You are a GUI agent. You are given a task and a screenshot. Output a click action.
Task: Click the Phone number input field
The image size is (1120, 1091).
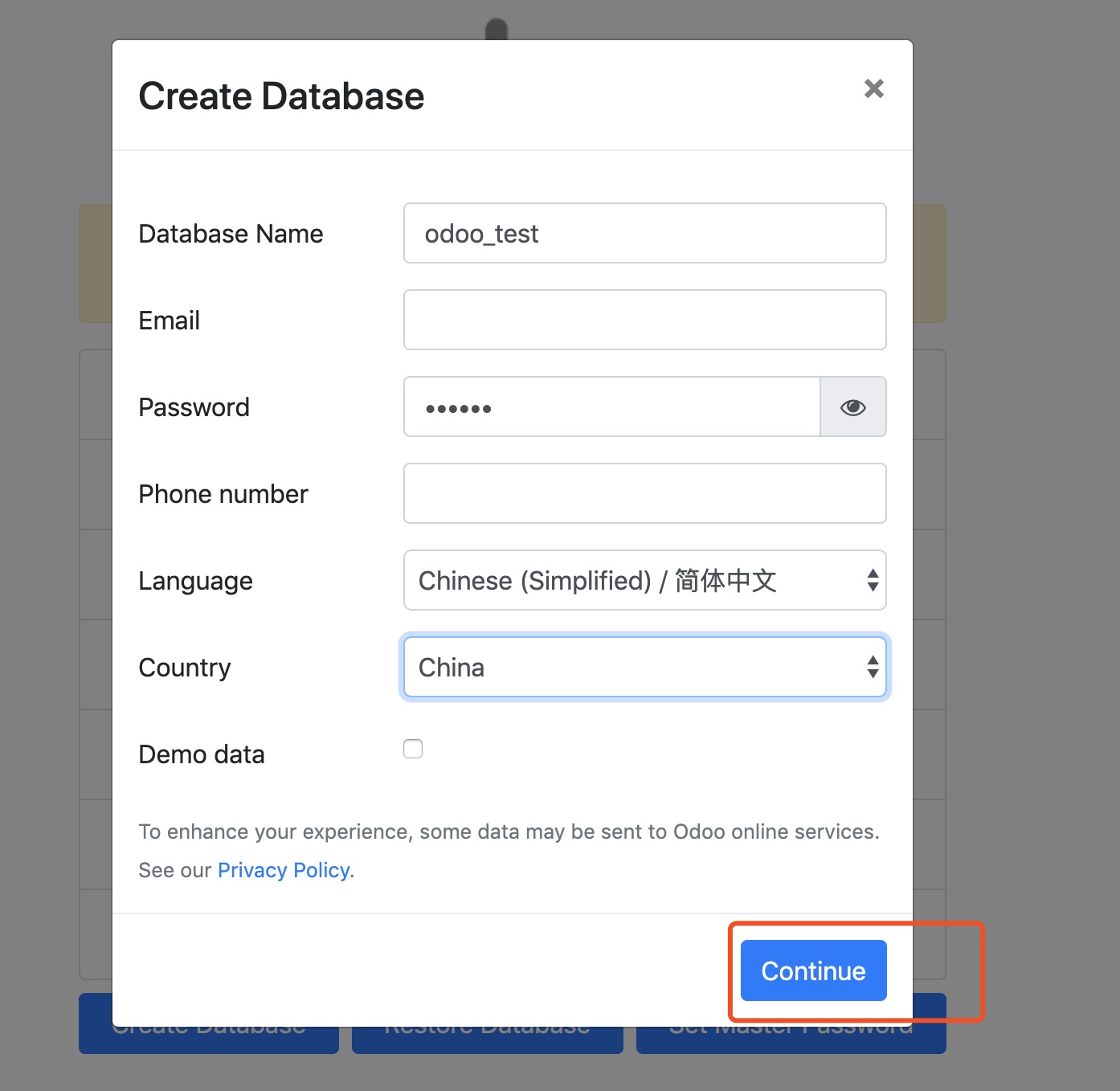pyautogui.click(x=643, y=493)
